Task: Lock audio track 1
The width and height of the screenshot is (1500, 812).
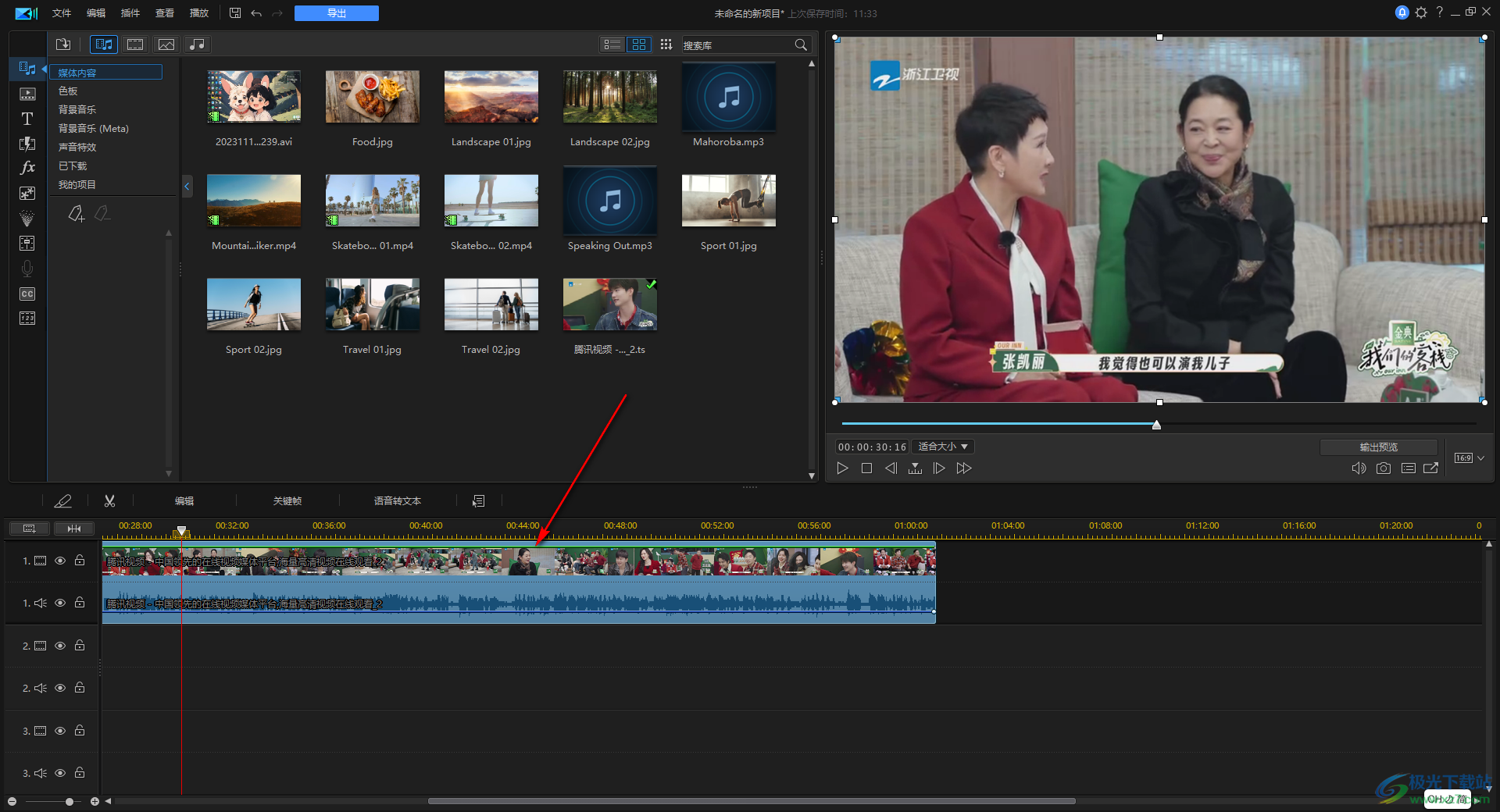Action: point(80,602)
